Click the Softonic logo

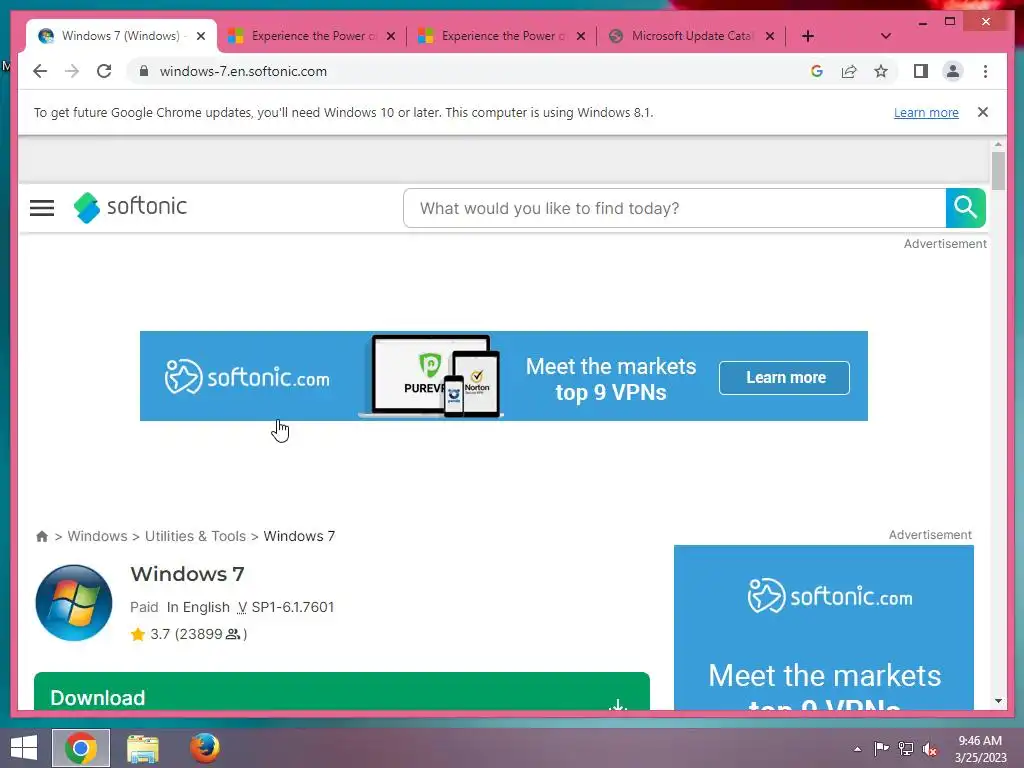pyautogui.click(x=130, y=207)
